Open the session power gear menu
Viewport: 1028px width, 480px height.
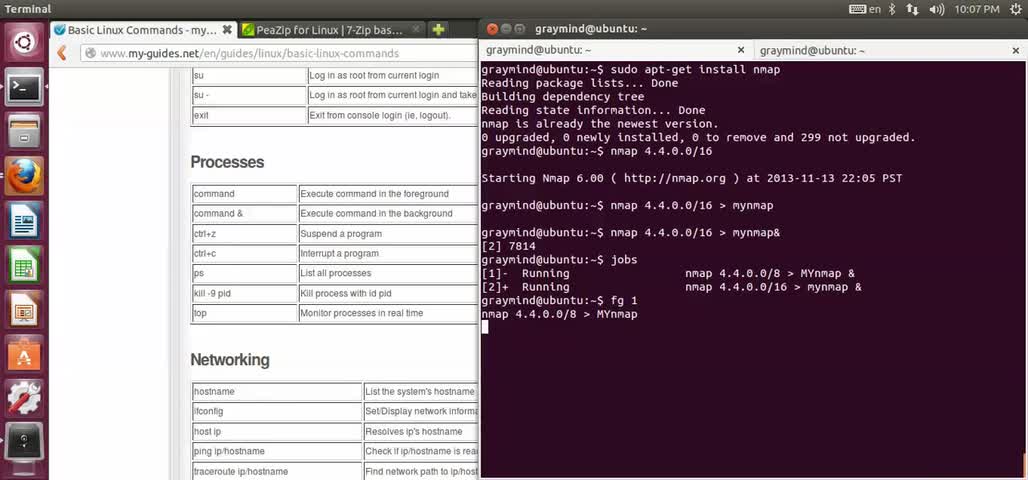tap(1016, 9)
